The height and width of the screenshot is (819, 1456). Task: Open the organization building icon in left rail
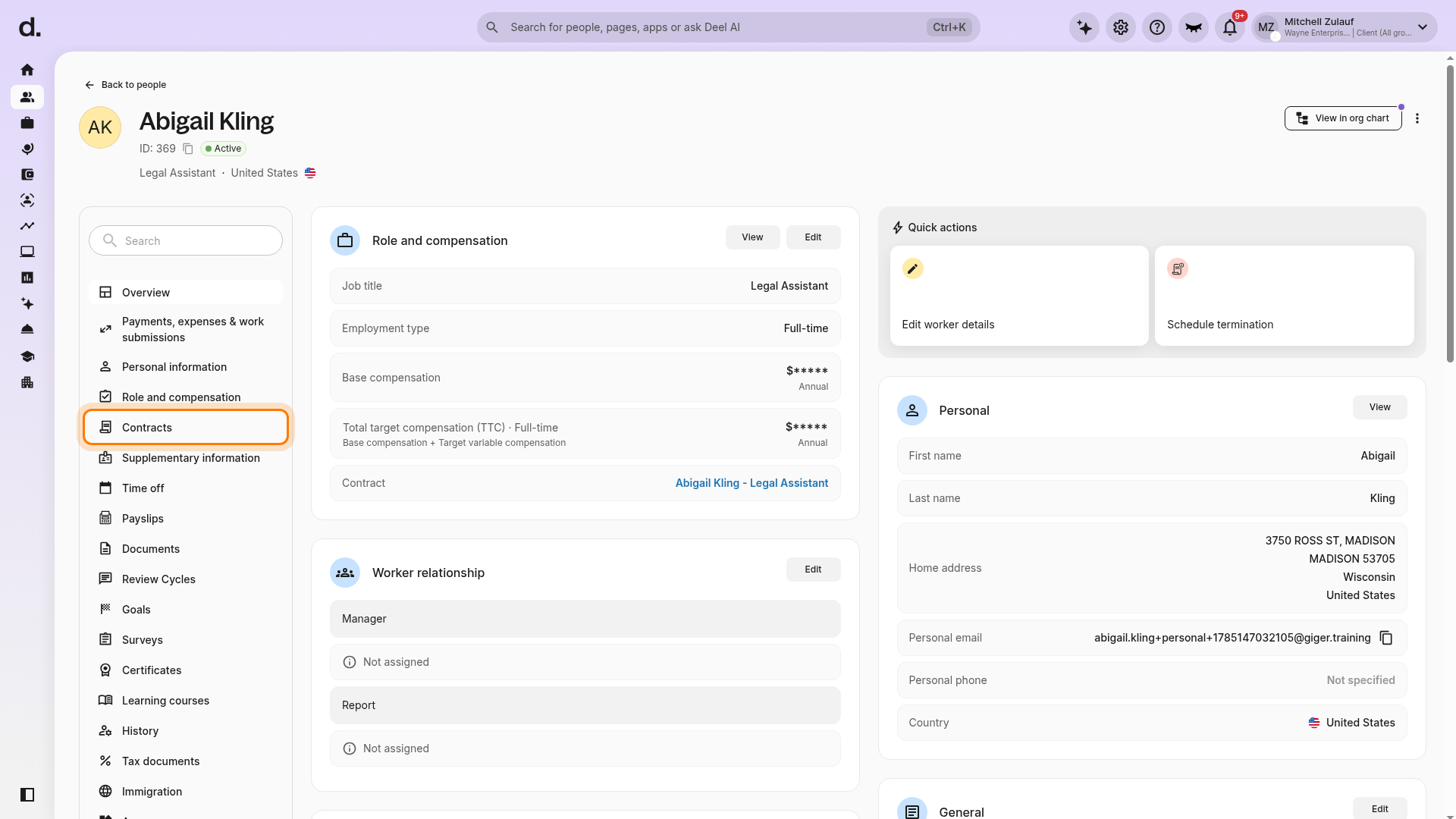[27, 382]
